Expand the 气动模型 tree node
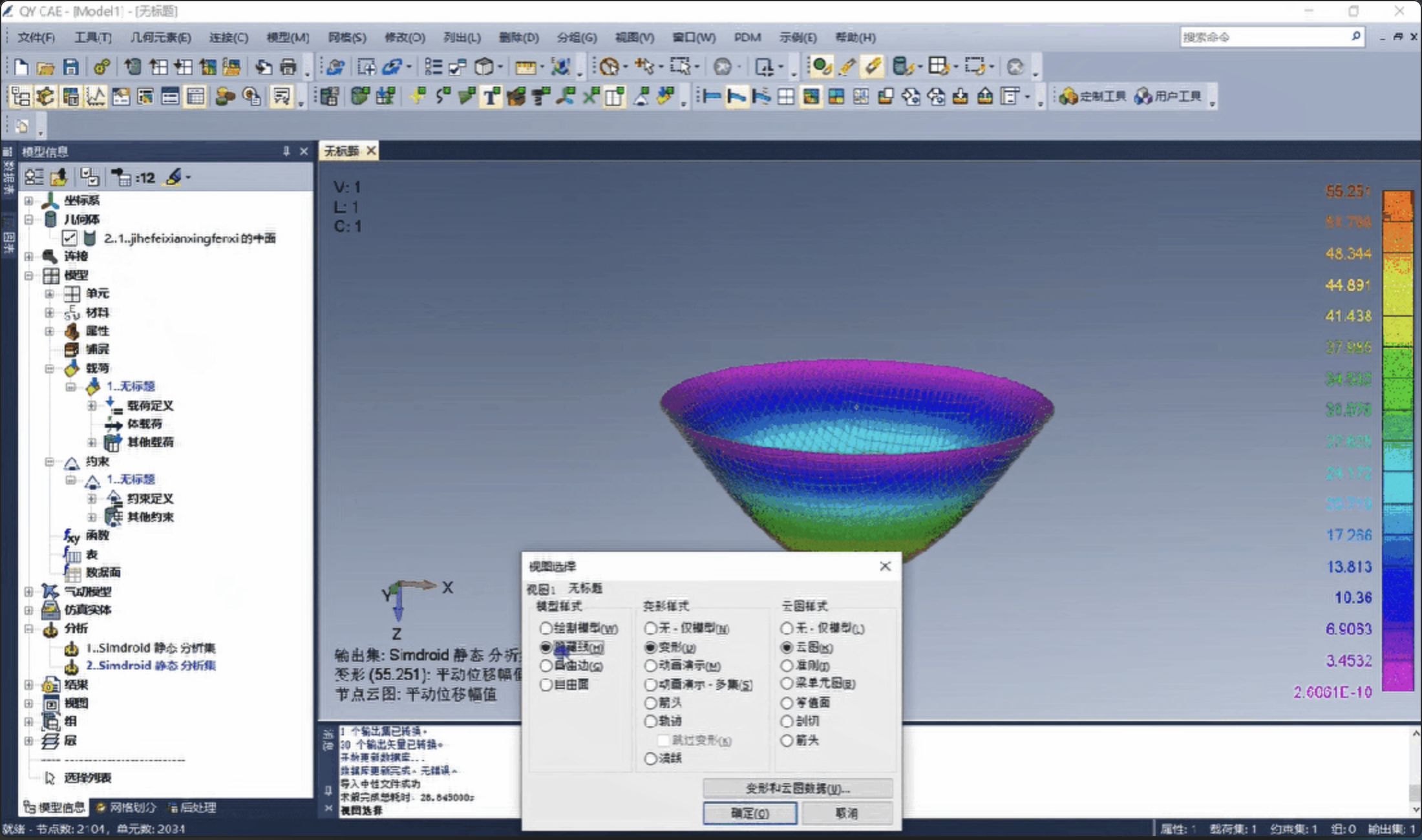This screenshot has height=840, width=1422. pos(28,591)
